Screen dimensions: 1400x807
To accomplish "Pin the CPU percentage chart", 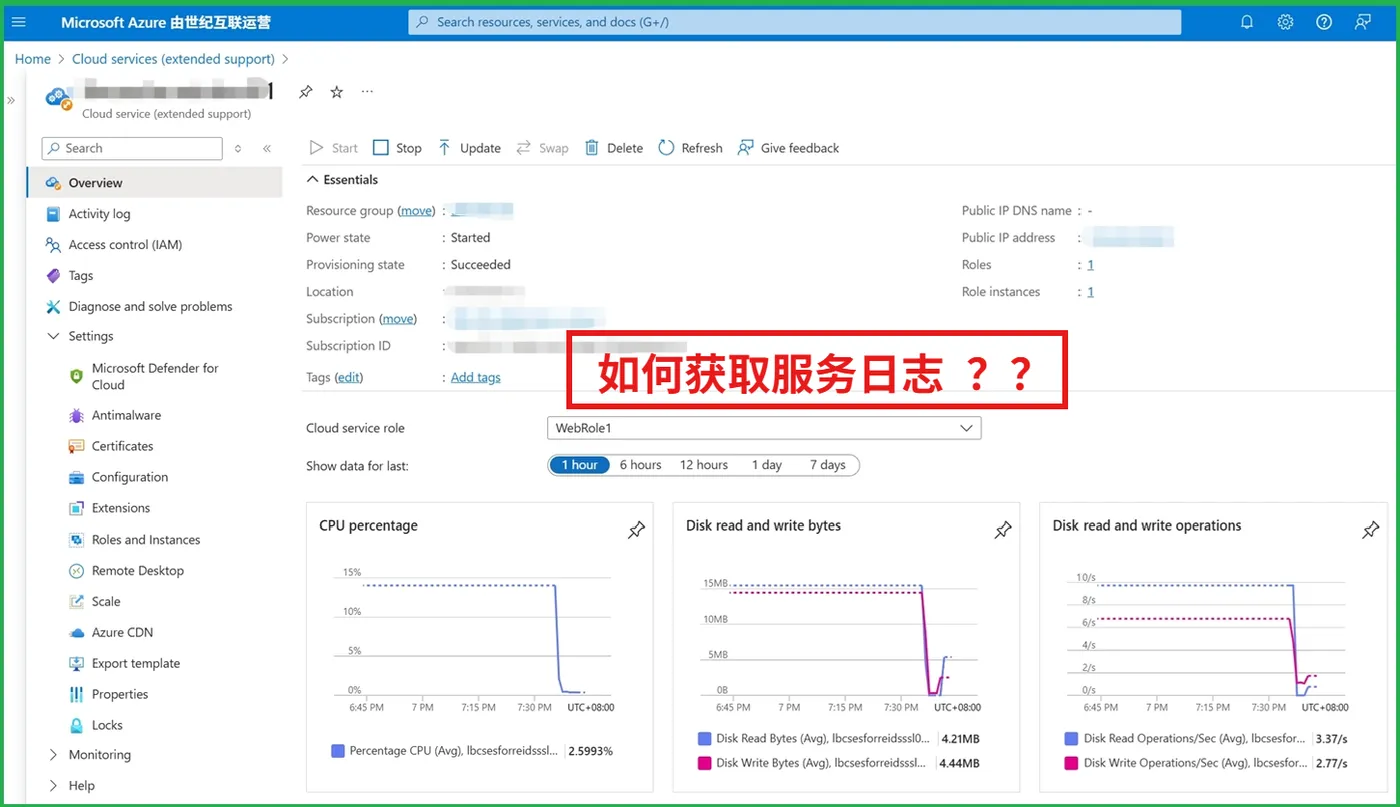I will pyautogui.click(x=636, y=530).
